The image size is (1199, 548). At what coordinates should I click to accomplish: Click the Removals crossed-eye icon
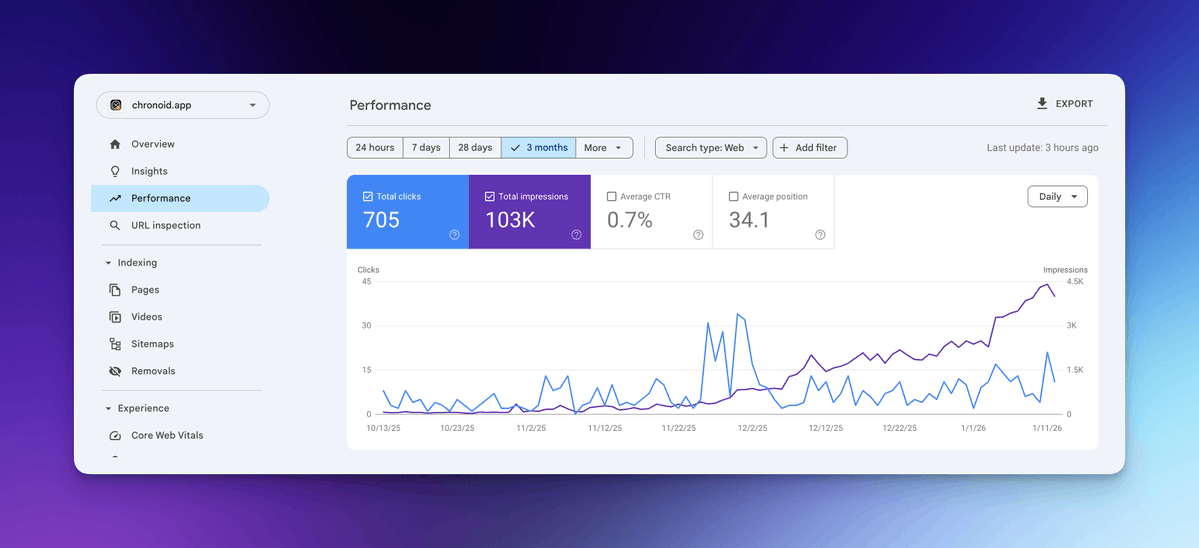pos(115,371)
